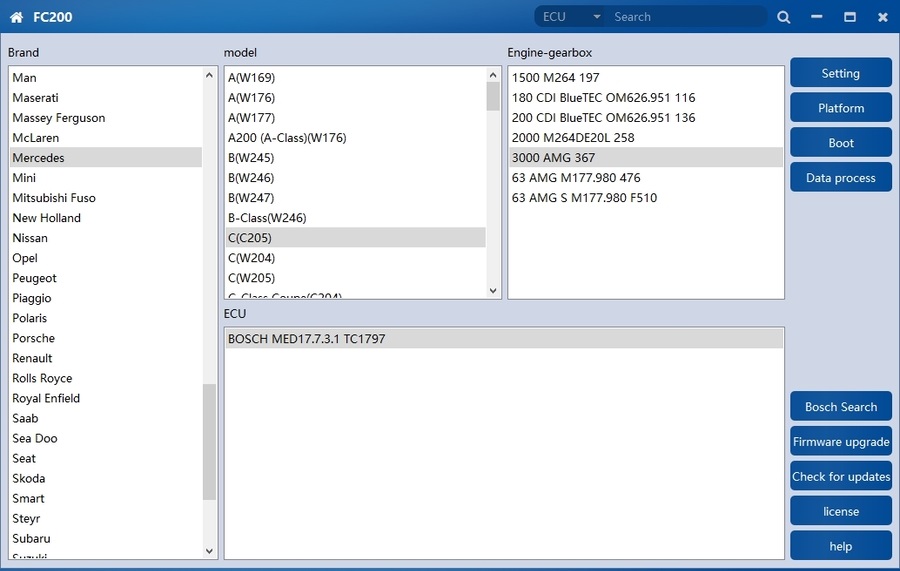Choose C(W205) in the model list
This screenshot has height=571, width=900.
click(251, 278)
